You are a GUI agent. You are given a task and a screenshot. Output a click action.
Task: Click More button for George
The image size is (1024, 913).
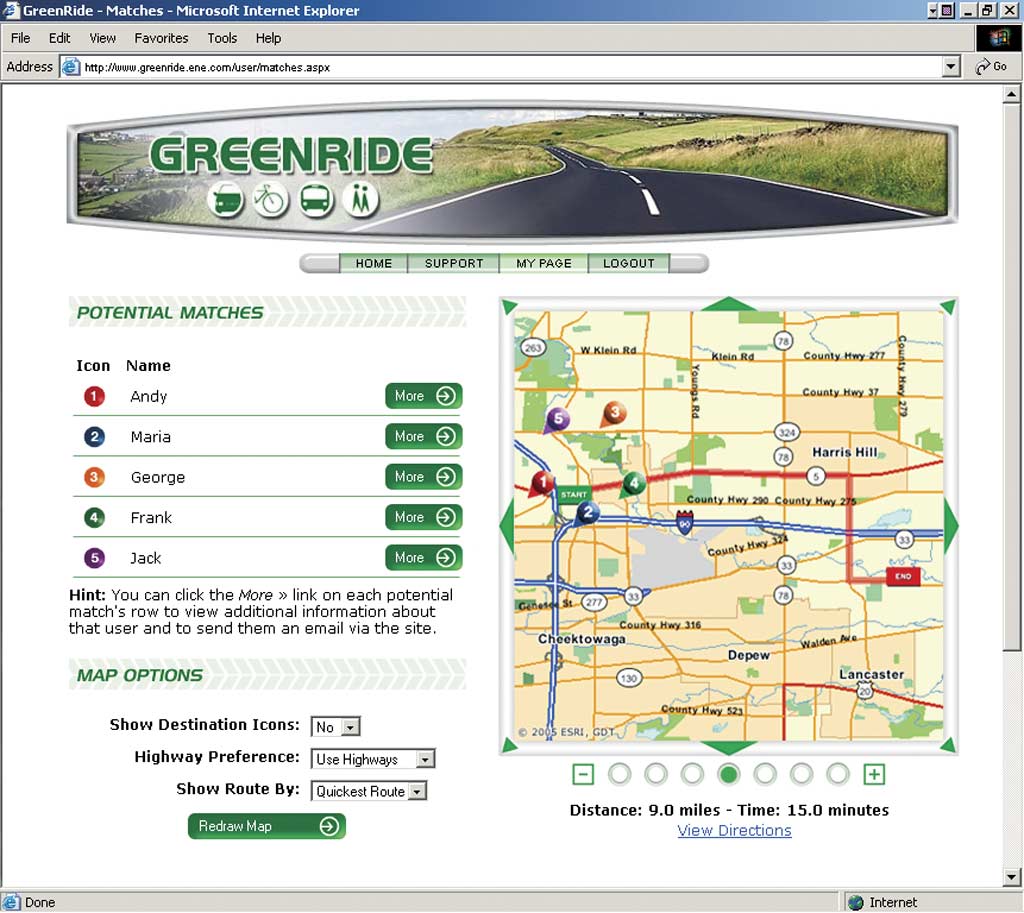[424, 477]
